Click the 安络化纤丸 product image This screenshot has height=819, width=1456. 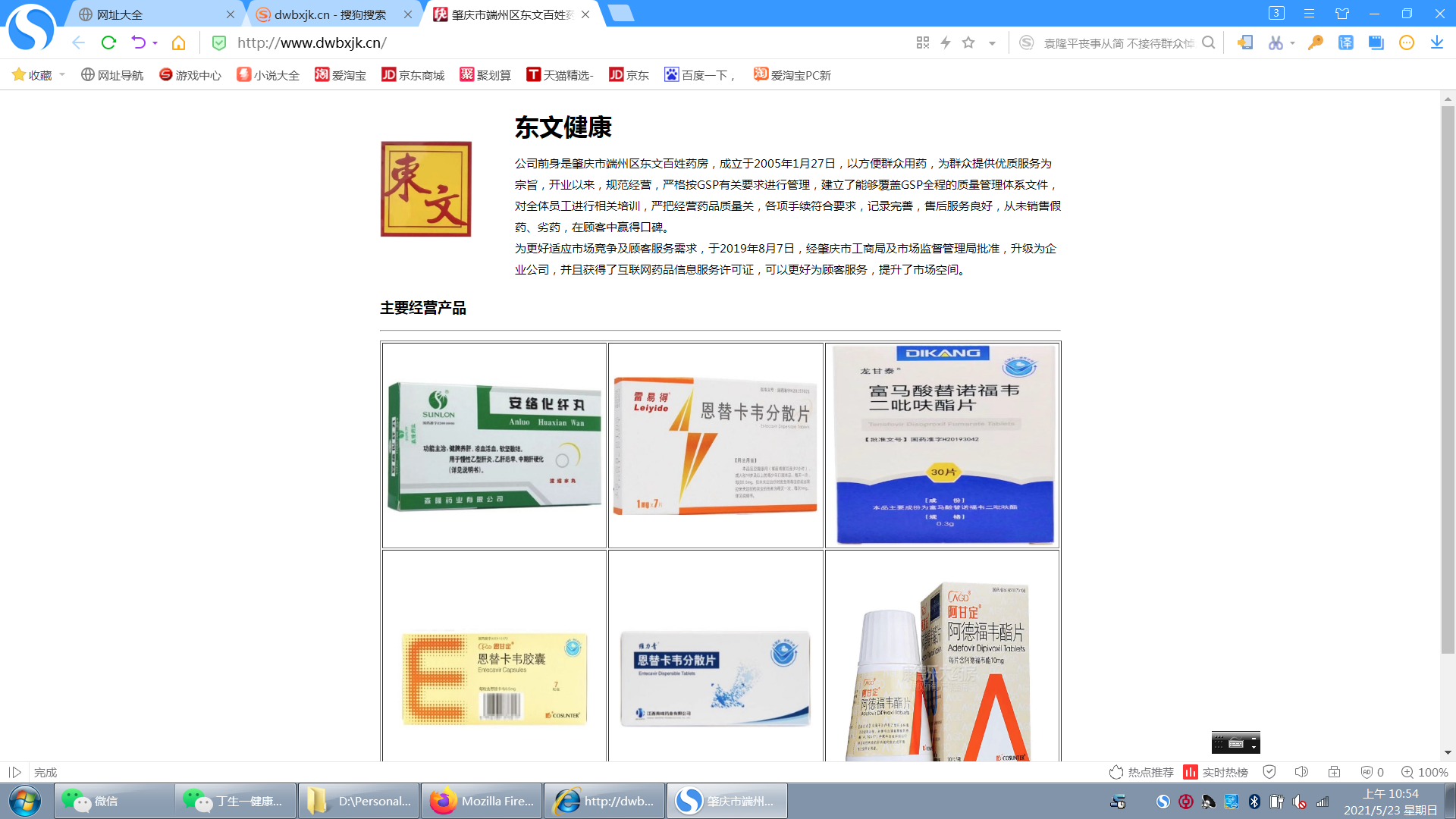(494, 445)
